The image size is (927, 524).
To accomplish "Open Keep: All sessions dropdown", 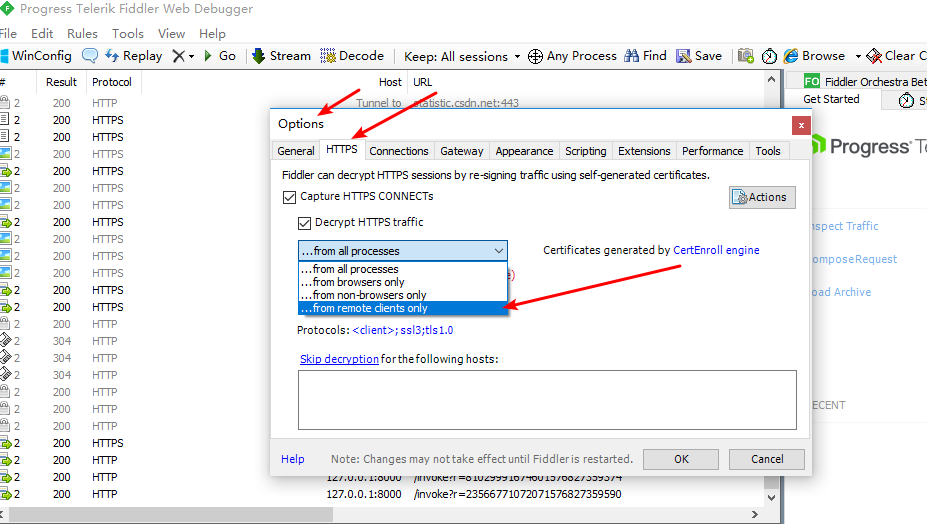I will tap(462, 56).
